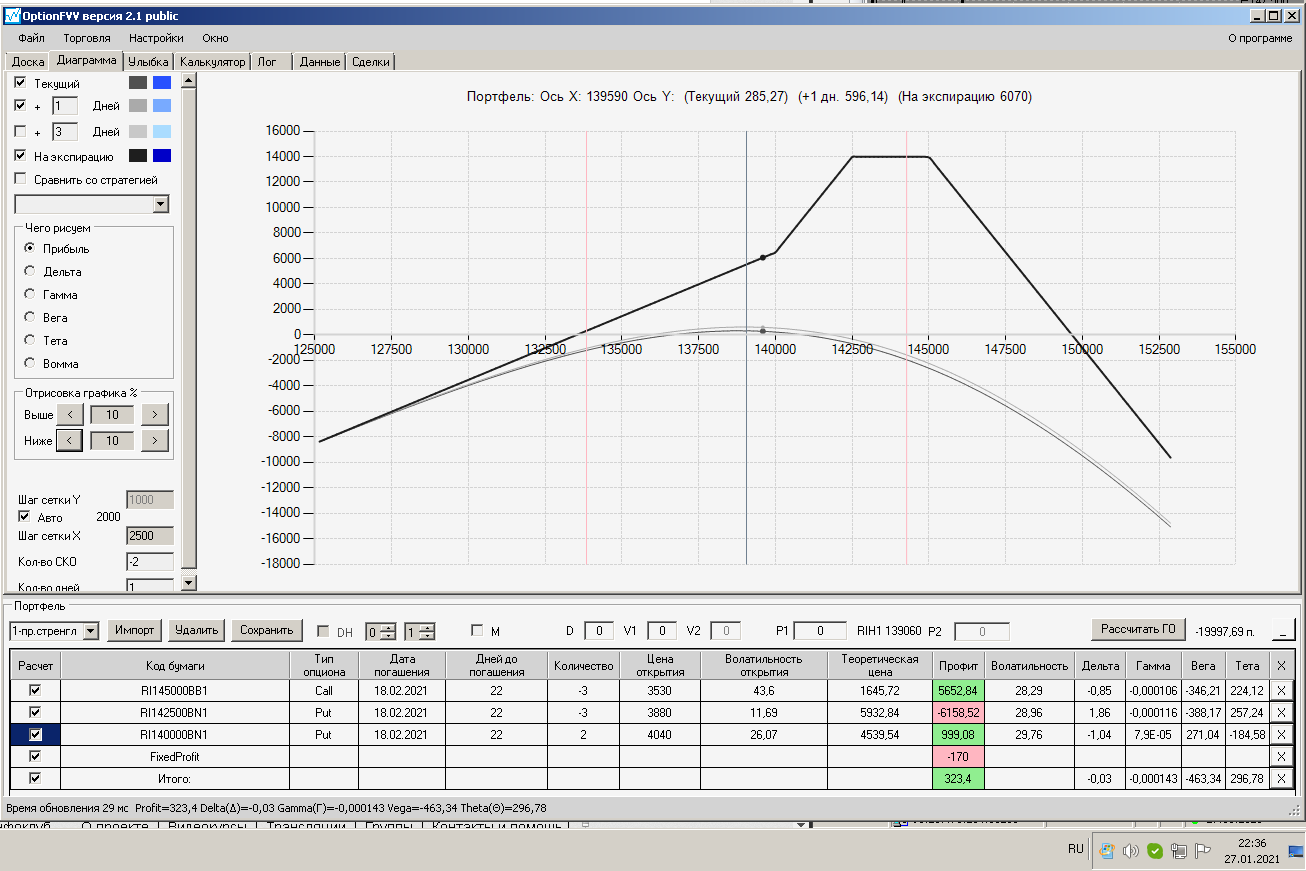Delete the RI145000BB1 row with X

click(x=1283, y=690)
